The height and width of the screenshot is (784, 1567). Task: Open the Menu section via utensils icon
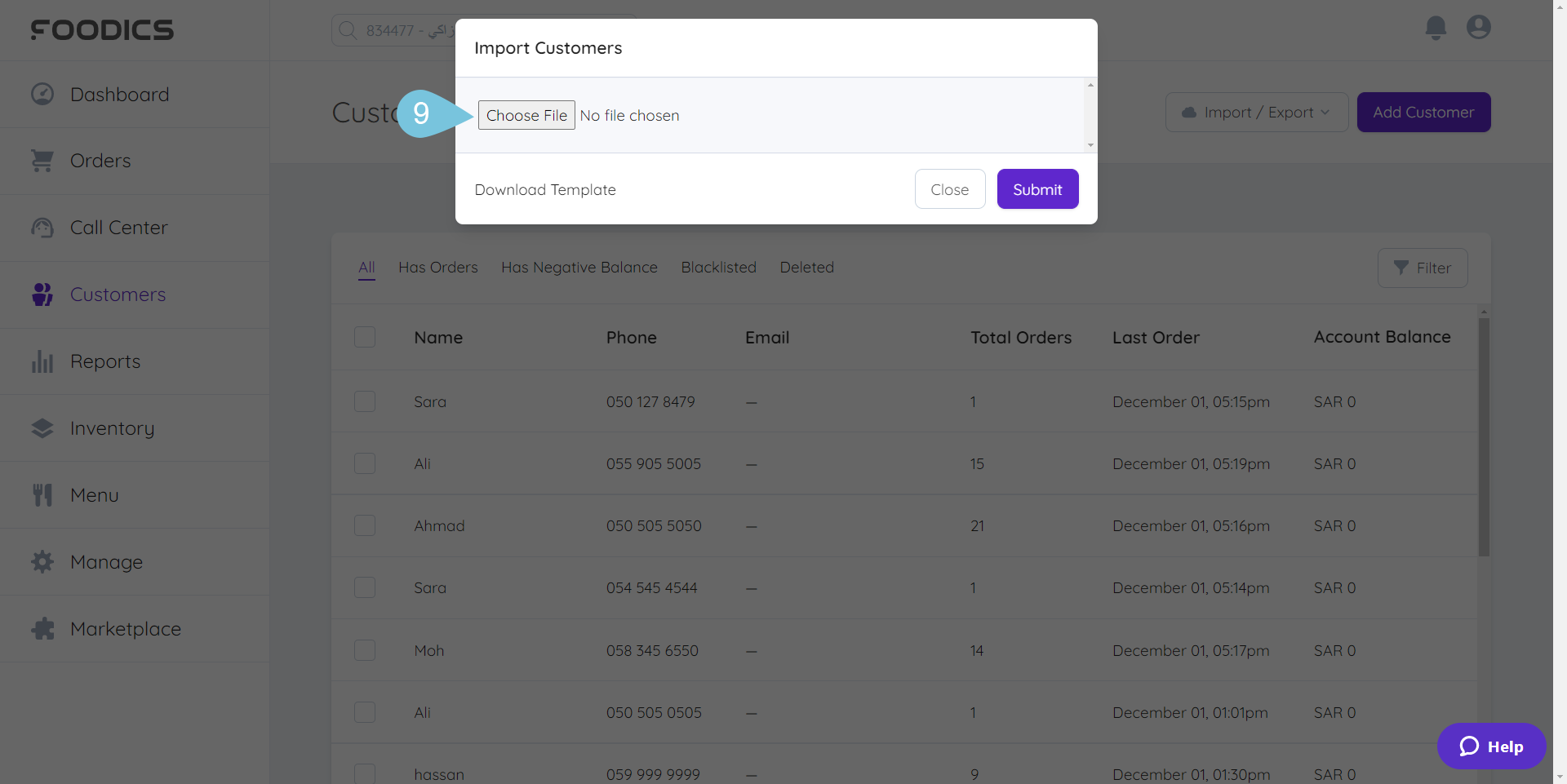42,494
